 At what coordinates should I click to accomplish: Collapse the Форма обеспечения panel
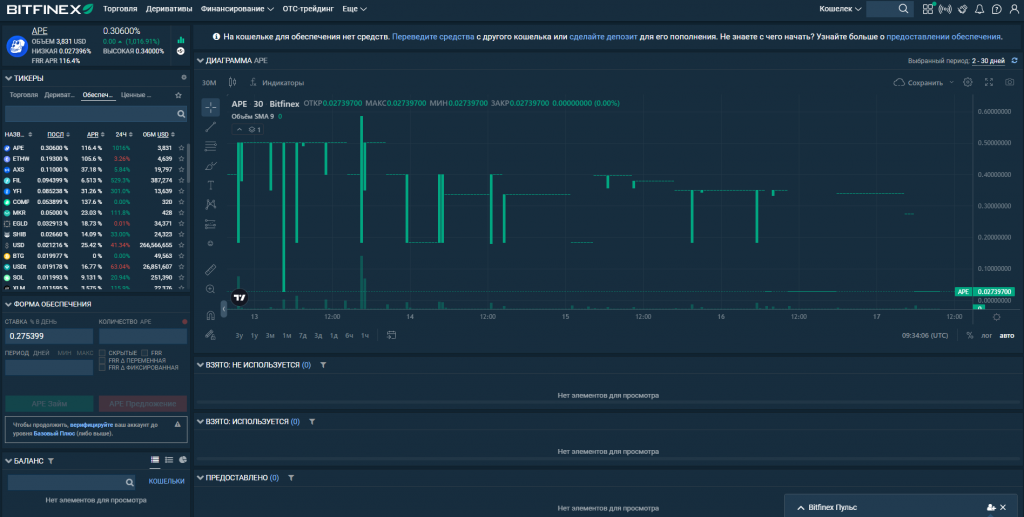[x=8, y=304]
